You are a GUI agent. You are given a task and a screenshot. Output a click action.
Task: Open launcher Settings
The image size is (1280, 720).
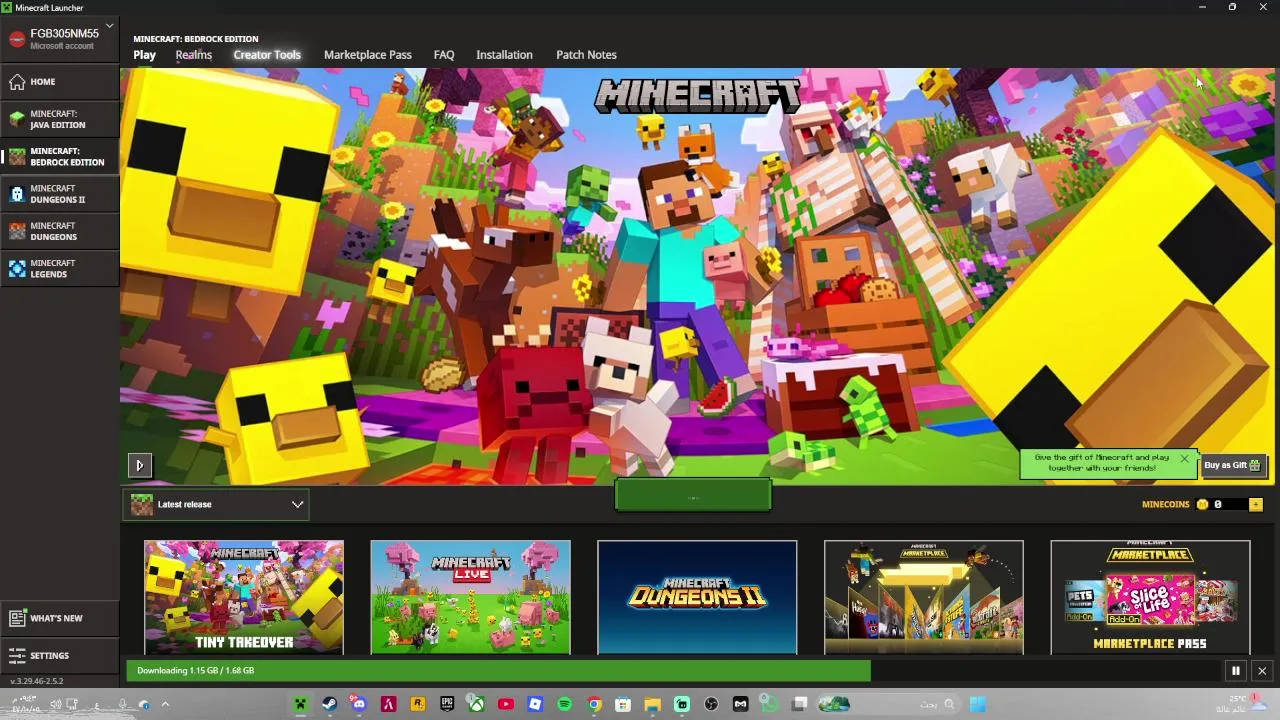click(x=60, y=656)
